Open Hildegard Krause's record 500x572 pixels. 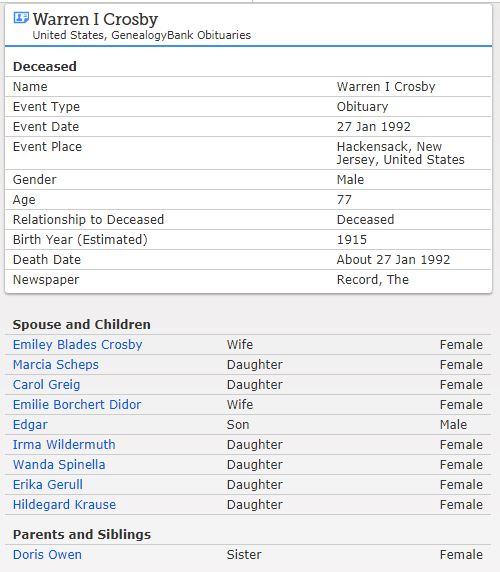pyautogui.click(x=65, y=505)
